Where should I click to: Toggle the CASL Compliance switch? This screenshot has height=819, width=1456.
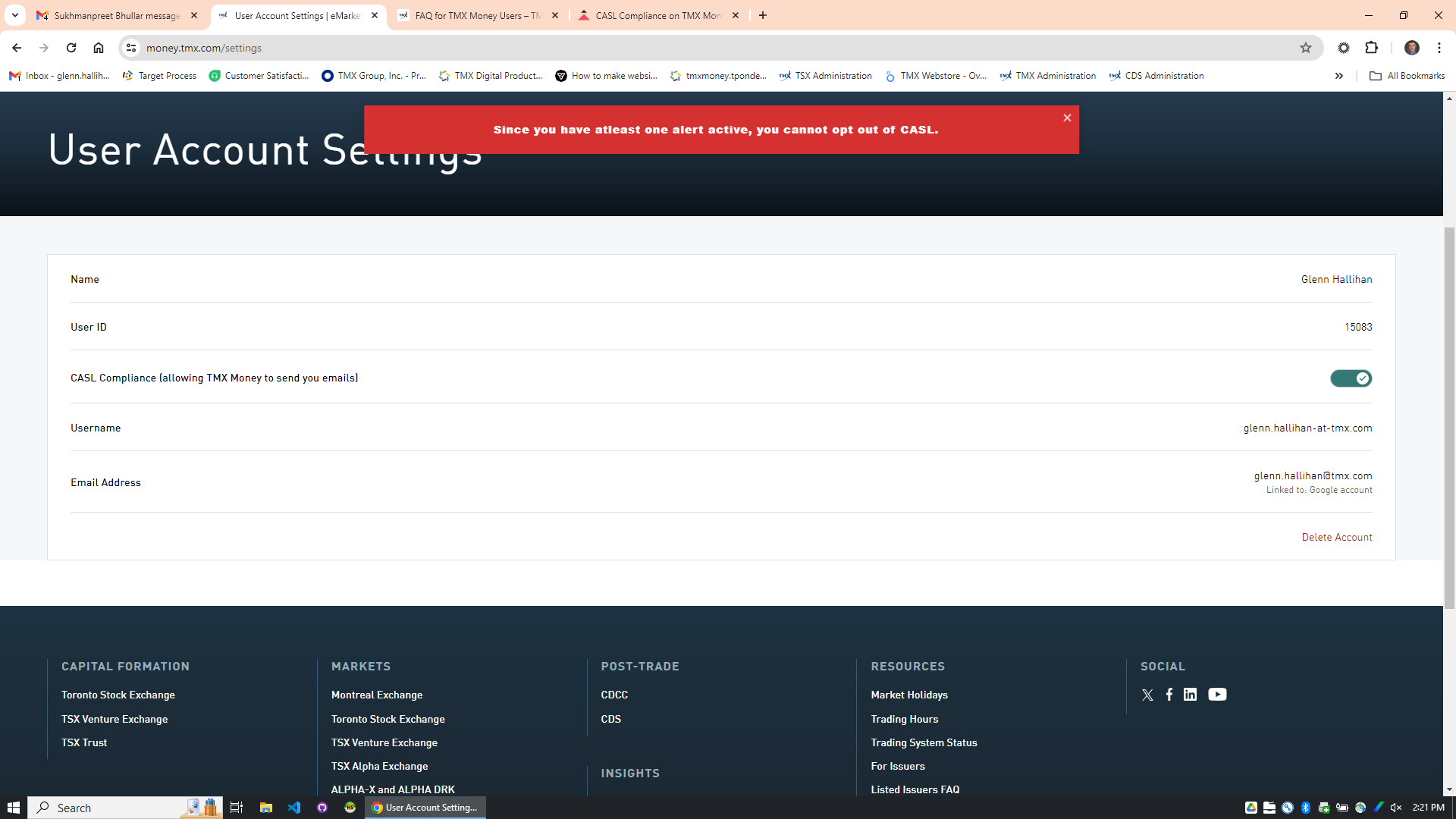pyautogui.click(x=1351, y=378)
